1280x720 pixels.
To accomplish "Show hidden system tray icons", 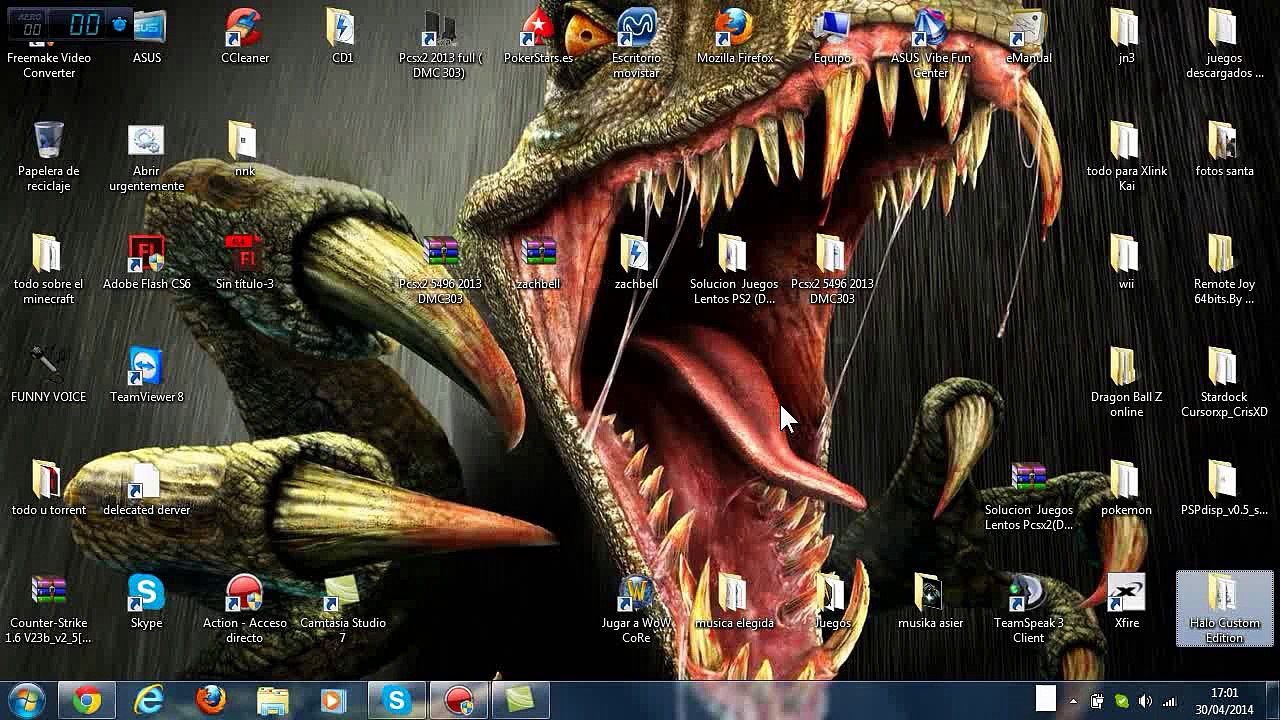I will (1074, 702).
